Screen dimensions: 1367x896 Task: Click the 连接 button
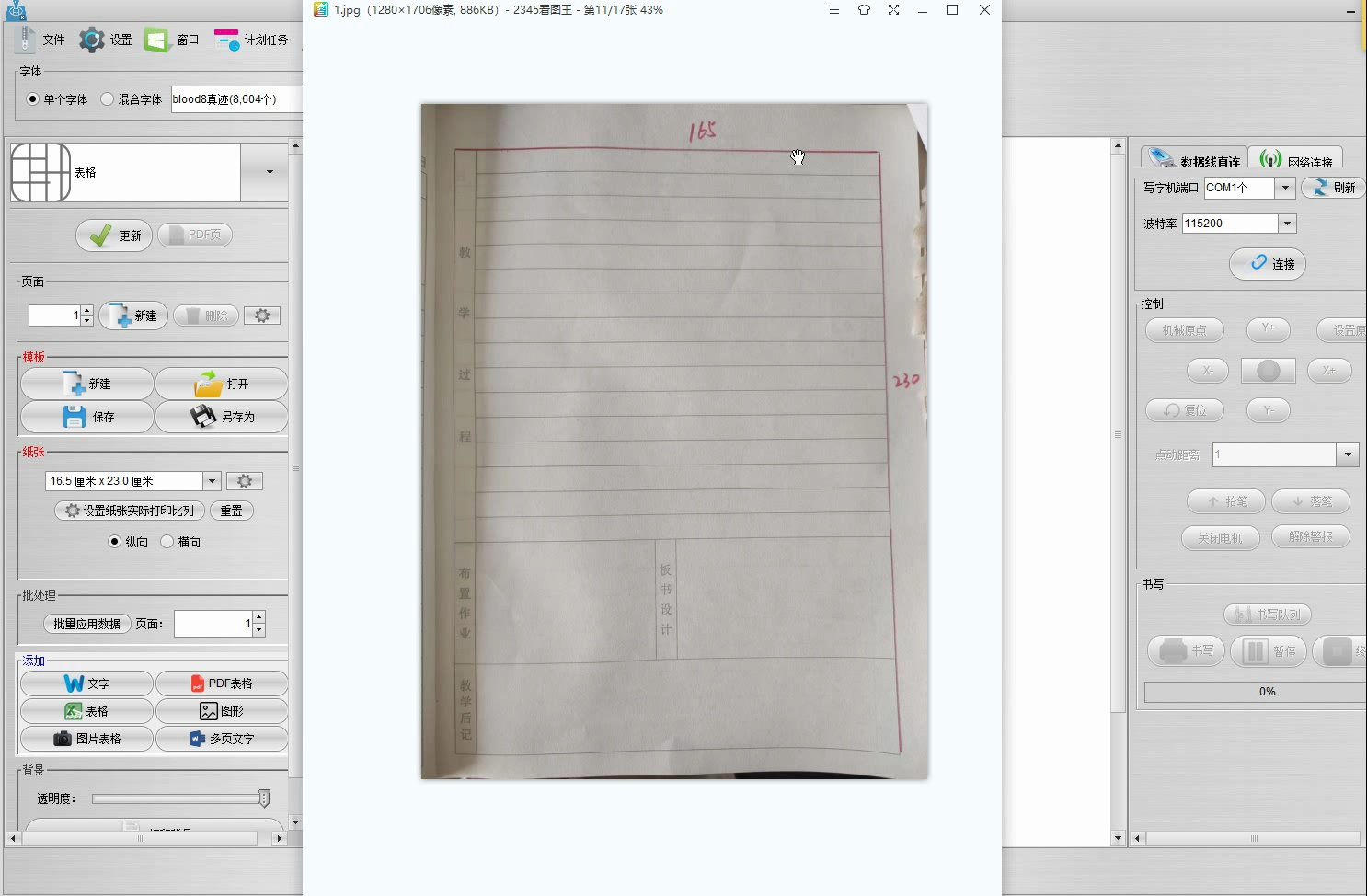[1268, 264]
